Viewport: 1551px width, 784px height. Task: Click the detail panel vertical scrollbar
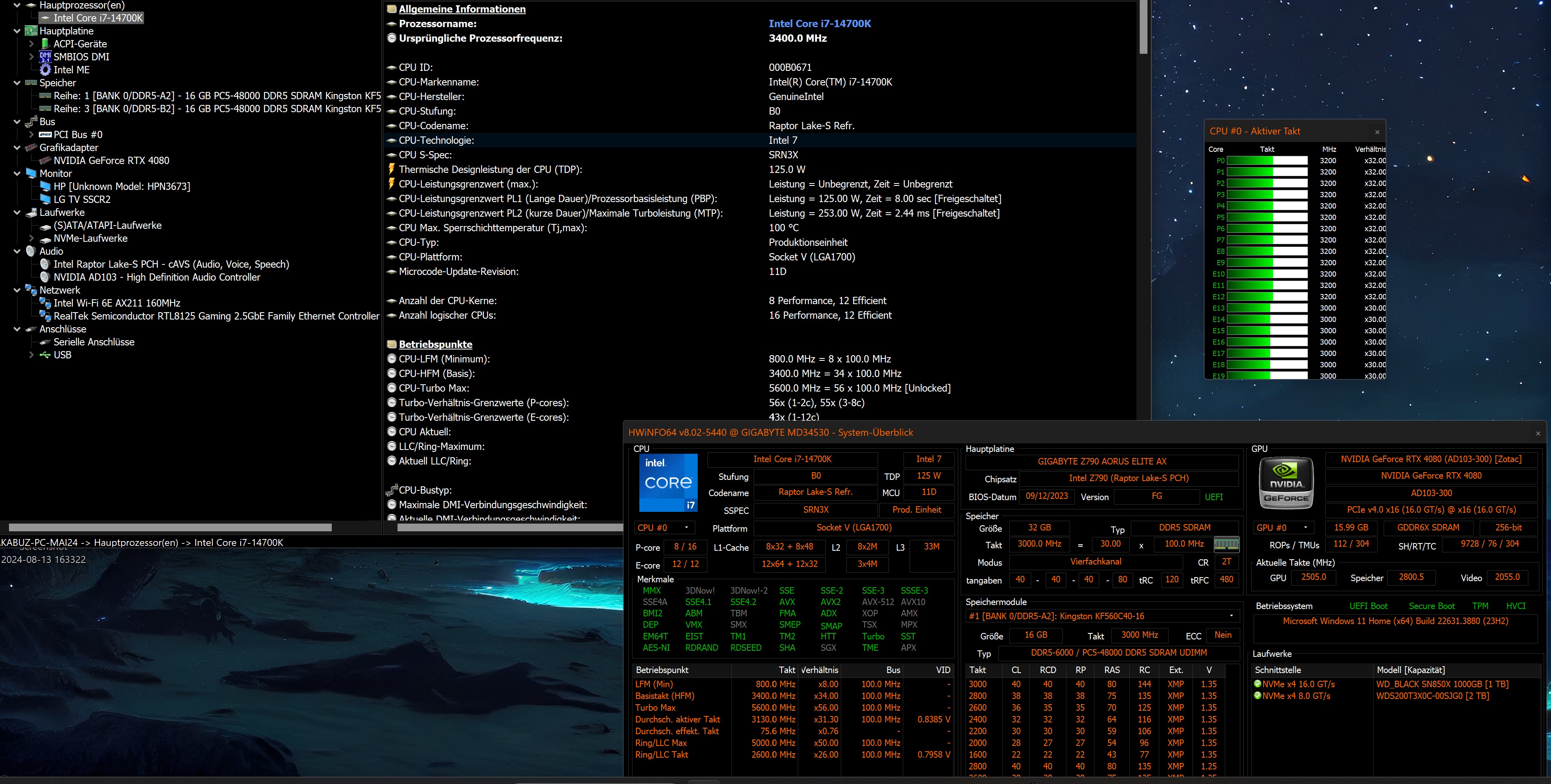pos(1143,27)
